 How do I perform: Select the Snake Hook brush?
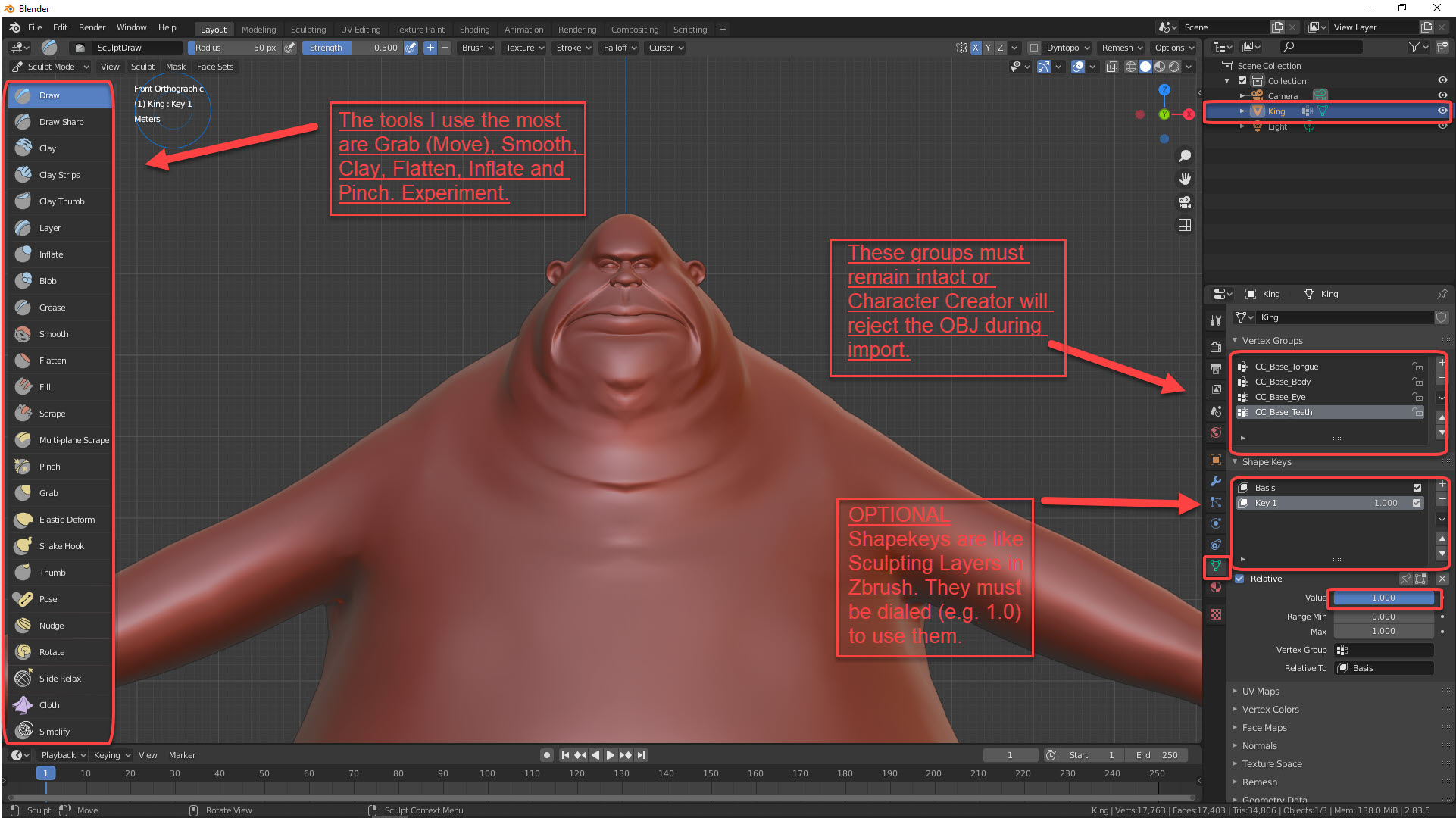(x=61, y=546)
